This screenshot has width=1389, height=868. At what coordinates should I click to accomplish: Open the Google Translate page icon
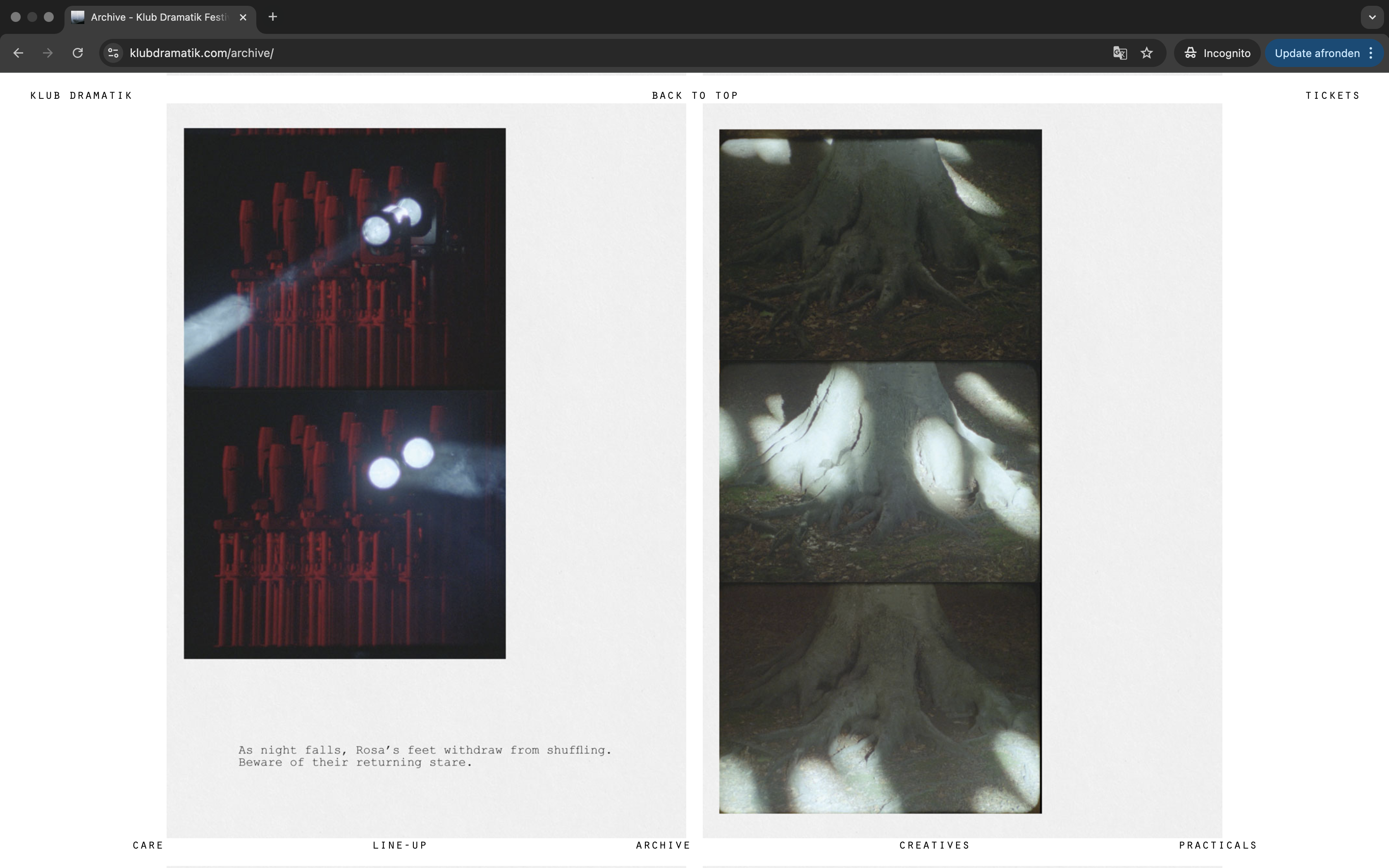pyautogui.click(x=1120, y=53)
